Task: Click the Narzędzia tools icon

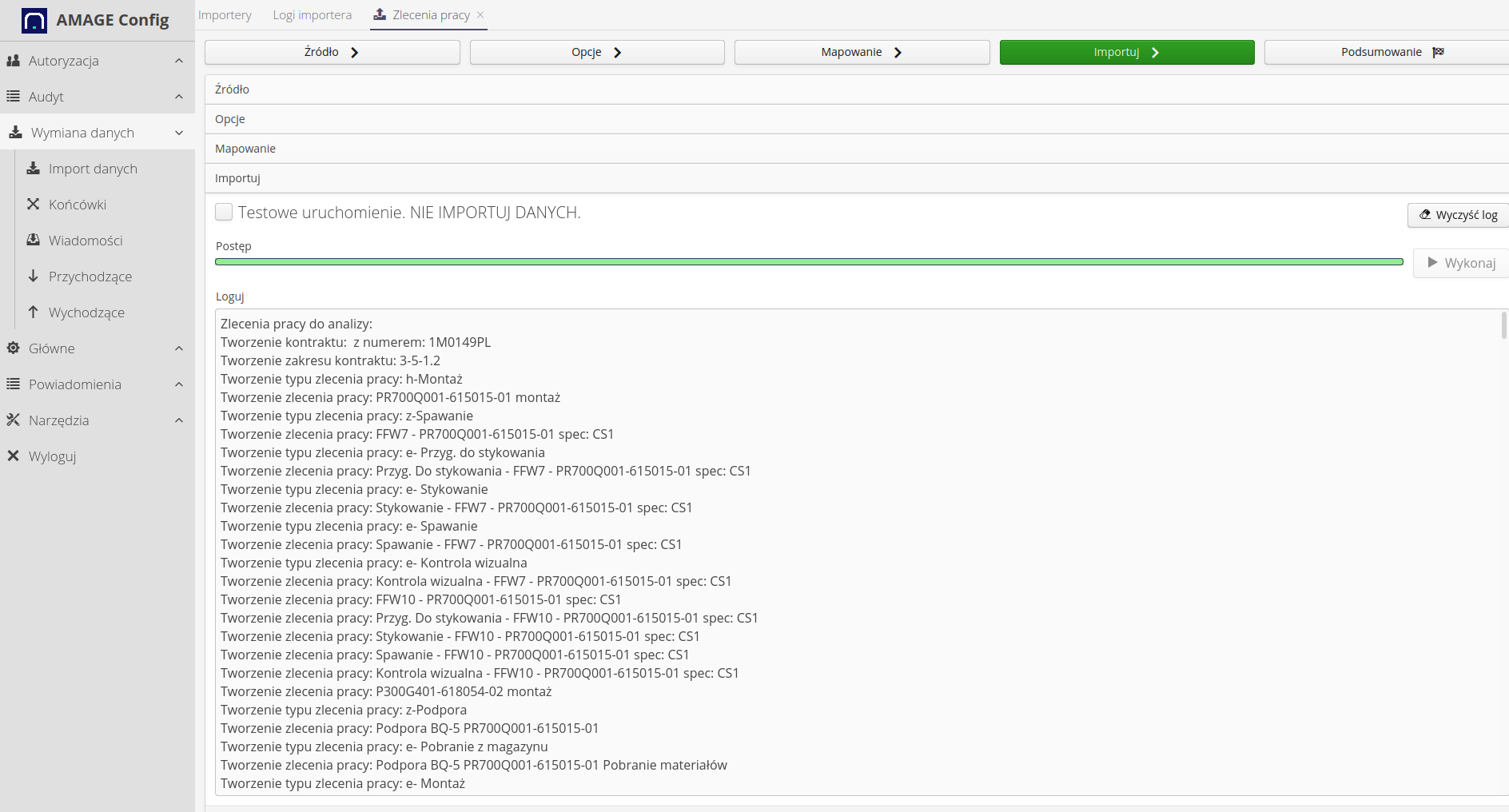Action: point(13,420)
